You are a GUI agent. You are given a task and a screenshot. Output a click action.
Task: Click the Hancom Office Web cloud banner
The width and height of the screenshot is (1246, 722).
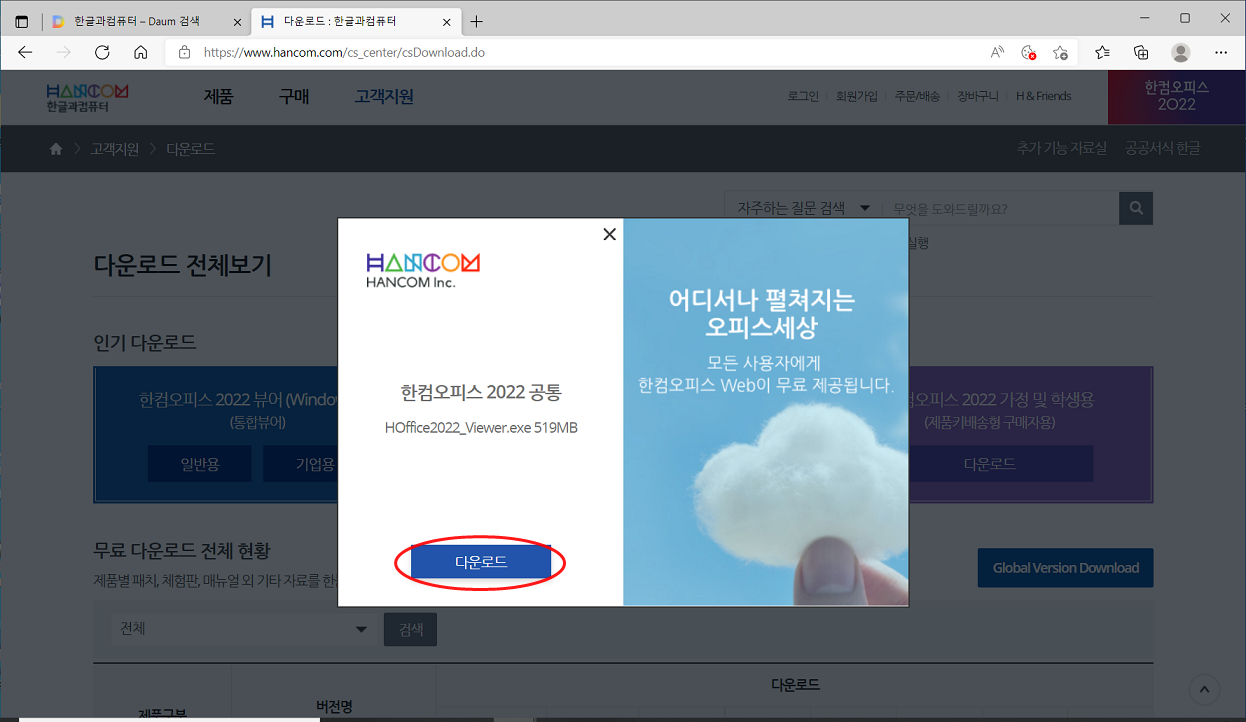coord(765,411)
